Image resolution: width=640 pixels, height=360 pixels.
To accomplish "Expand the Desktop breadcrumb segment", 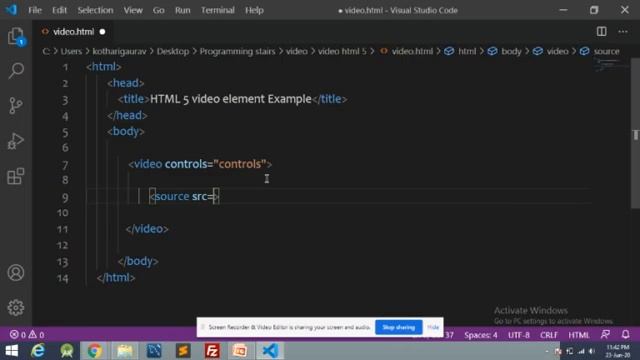I will (173, 51).
